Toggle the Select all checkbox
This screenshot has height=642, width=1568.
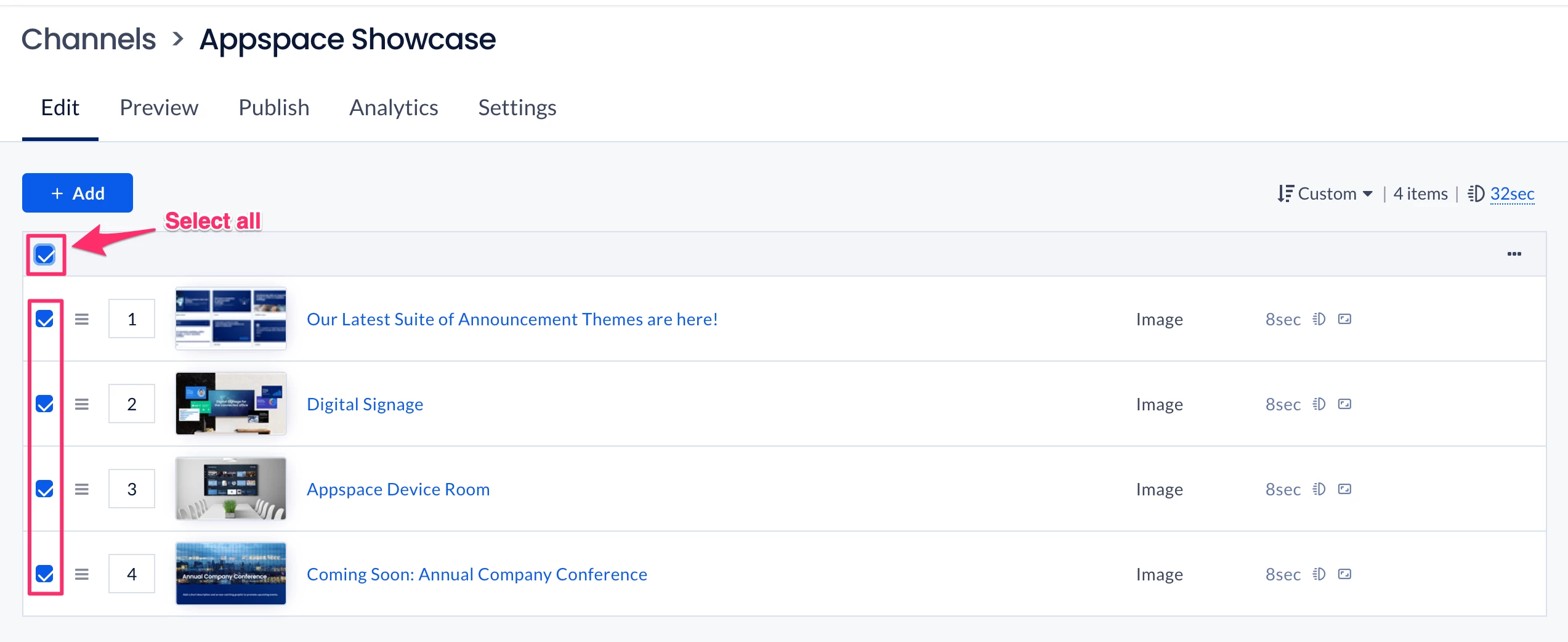[45, 254]
